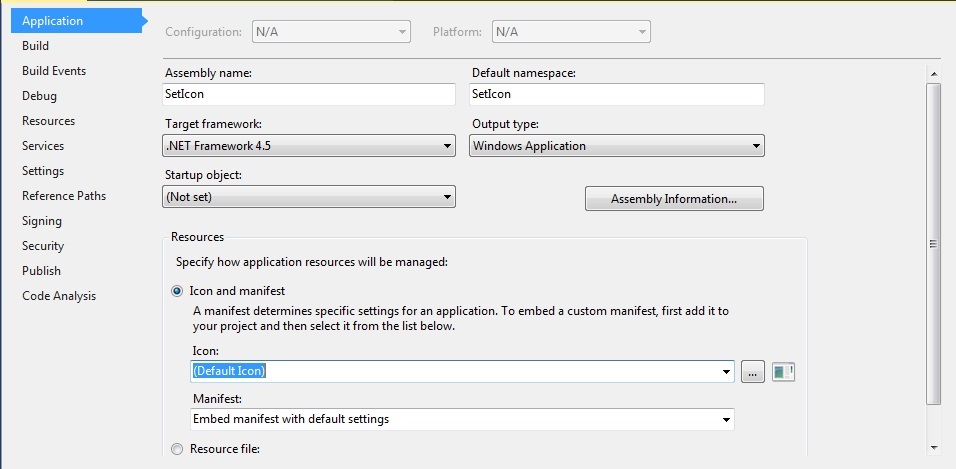This screenshot has height=469, width=956.
Task: Click the Assembly Information button
Action: click(674, 199)
